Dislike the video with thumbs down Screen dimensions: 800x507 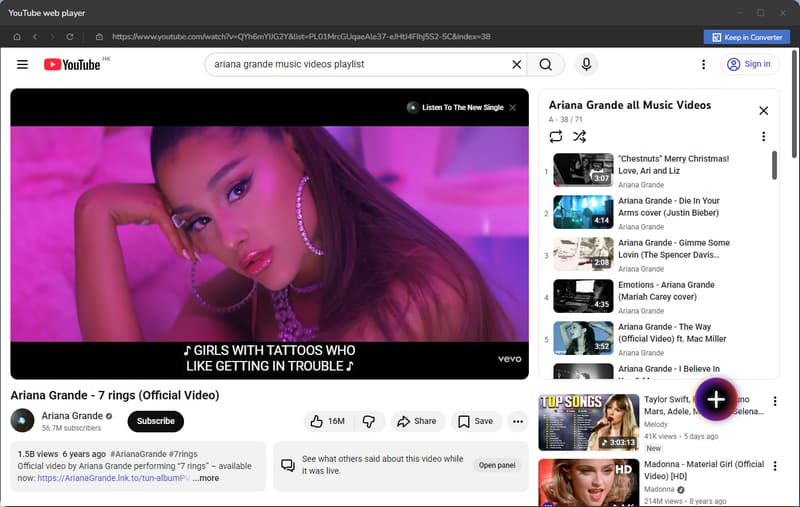(x=369, y=421)
